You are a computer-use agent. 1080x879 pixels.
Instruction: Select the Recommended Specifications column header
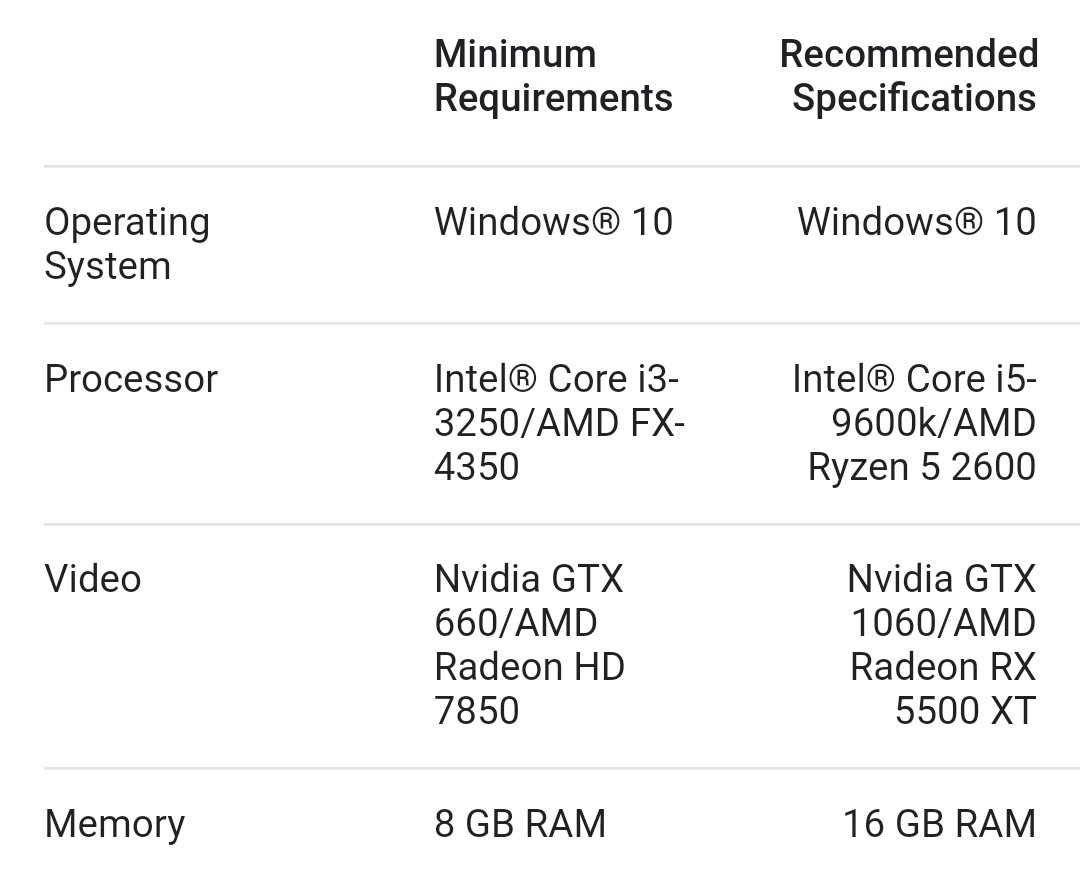click(x=908, y=76)
